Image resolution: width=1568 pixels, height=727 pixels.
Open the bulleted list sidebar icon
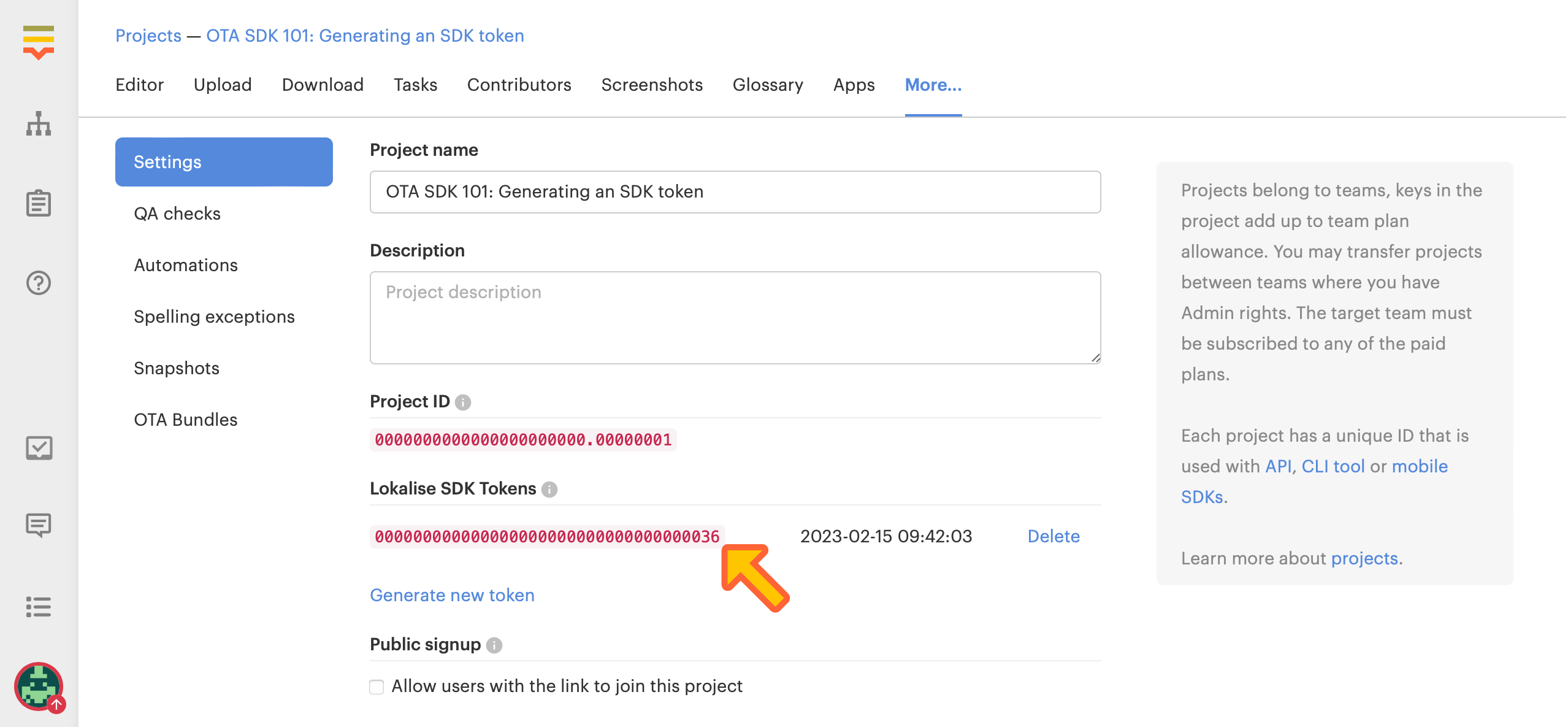point(39,607)
